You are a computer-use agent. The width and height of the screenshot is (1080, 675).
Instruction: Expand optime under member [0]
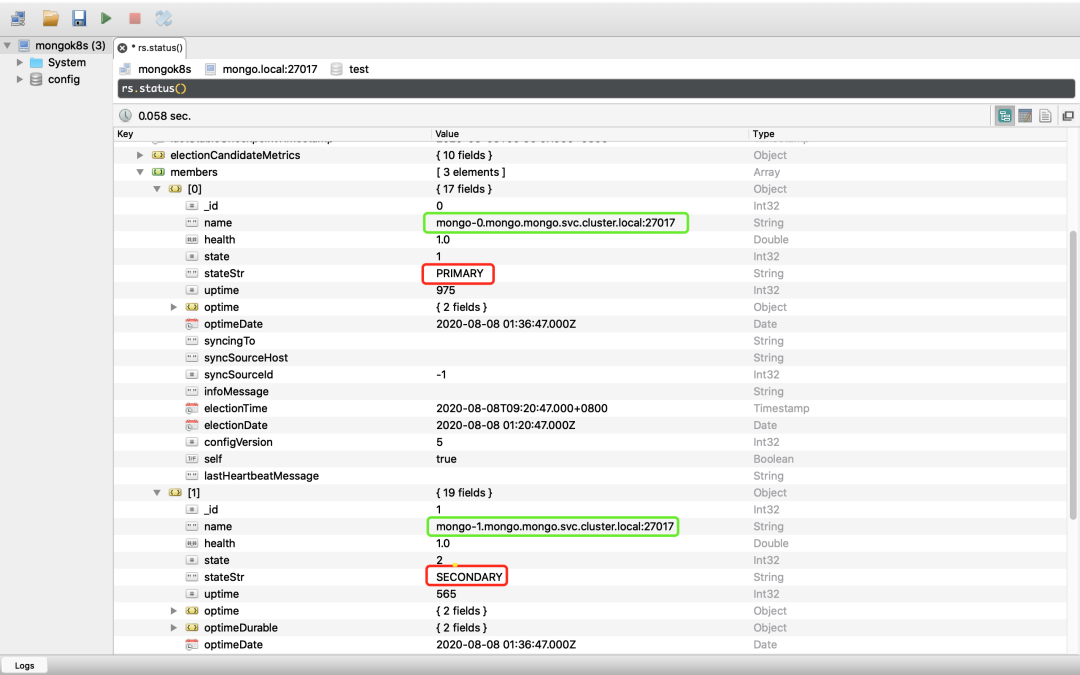174,307
